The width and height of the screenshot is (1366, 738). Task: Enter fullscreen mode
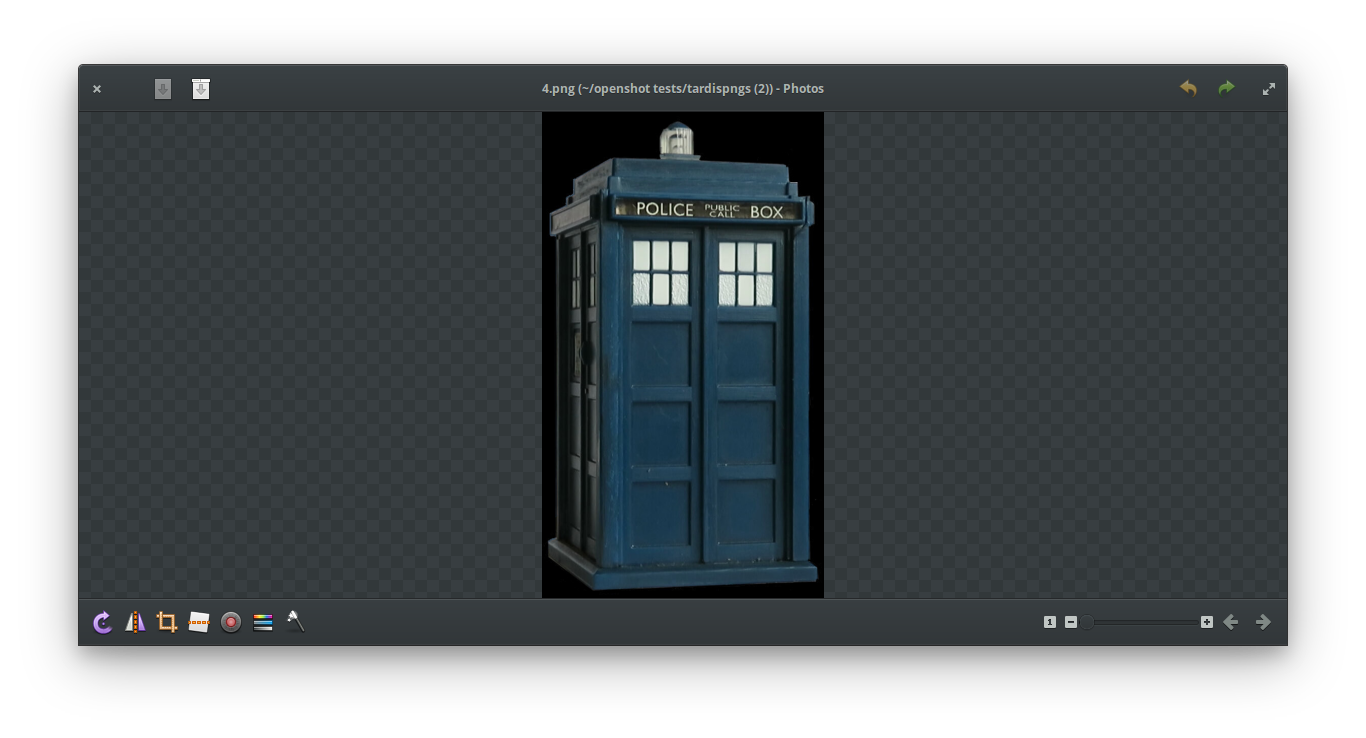(1269, 89)
